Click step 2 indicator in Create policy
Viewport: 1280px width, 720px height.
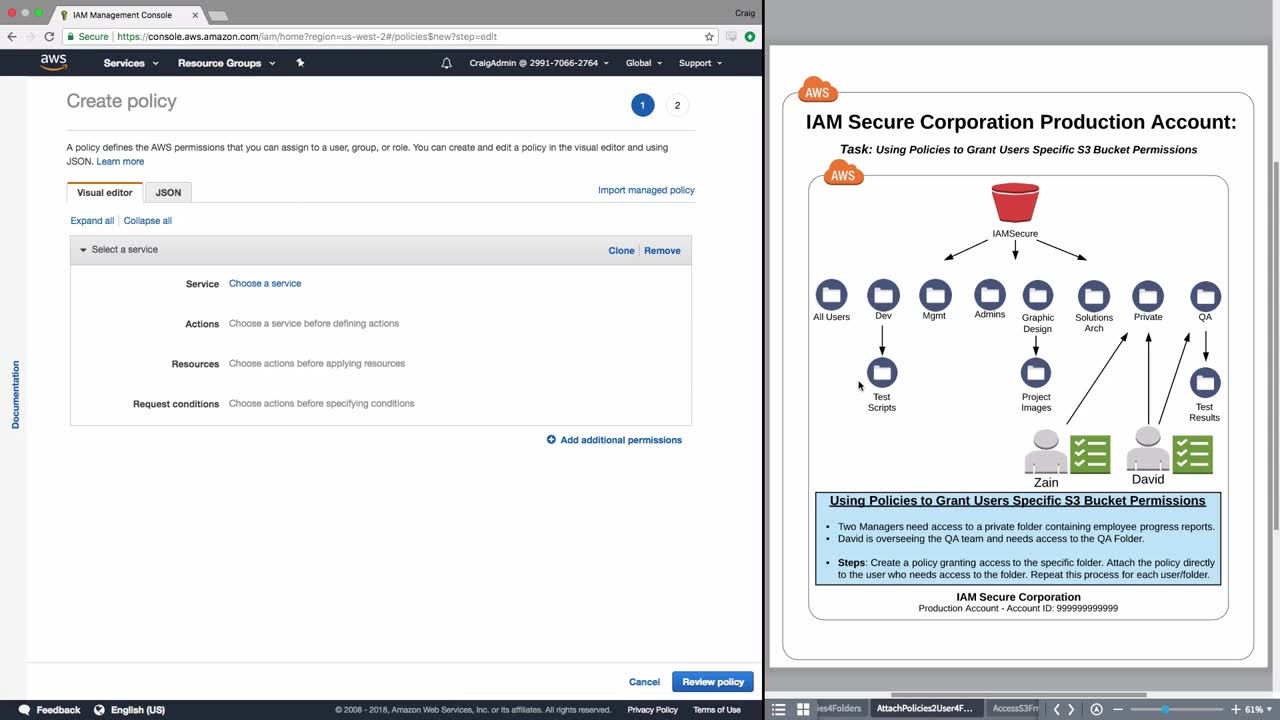pyautogui.click(x=677, y=105)
